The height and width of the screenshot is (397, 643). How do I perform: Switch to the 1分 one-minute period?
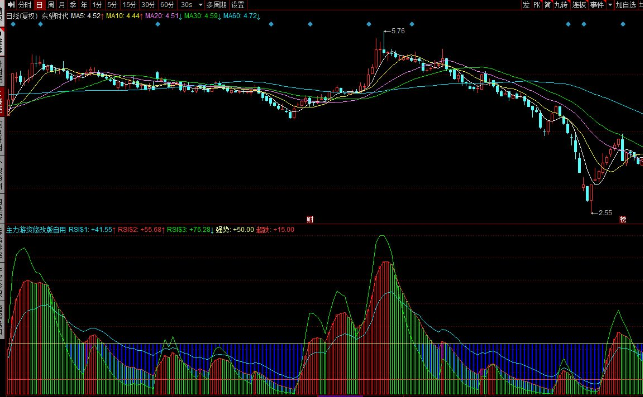(97, 5)
